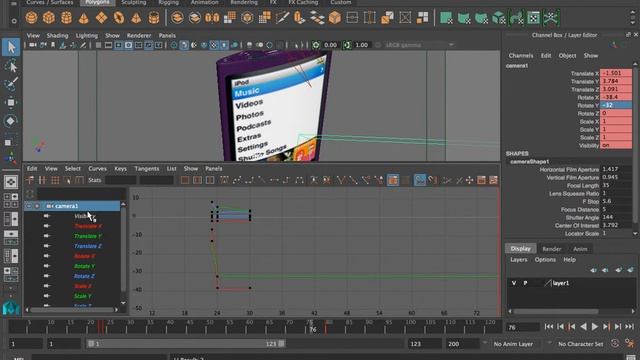Screen dimensions: 640x360
Task: Open Options menu in Layer Editor
Action: 545,260
